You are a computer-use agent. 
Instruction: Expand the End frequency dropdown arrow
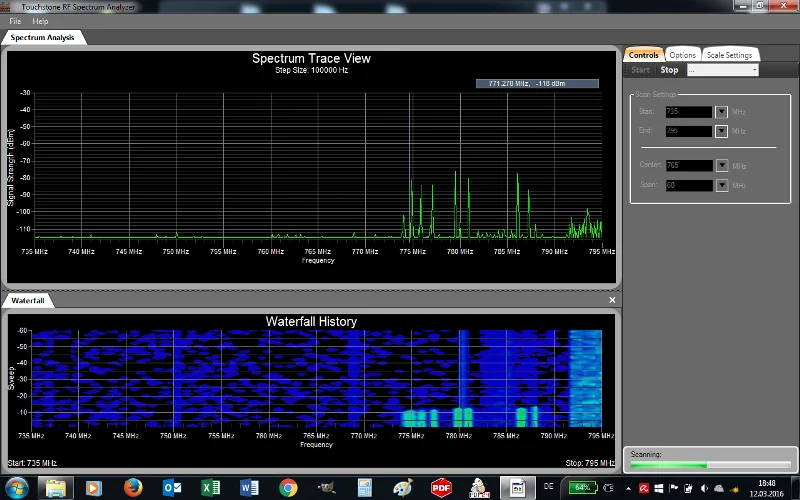(721, 131)
